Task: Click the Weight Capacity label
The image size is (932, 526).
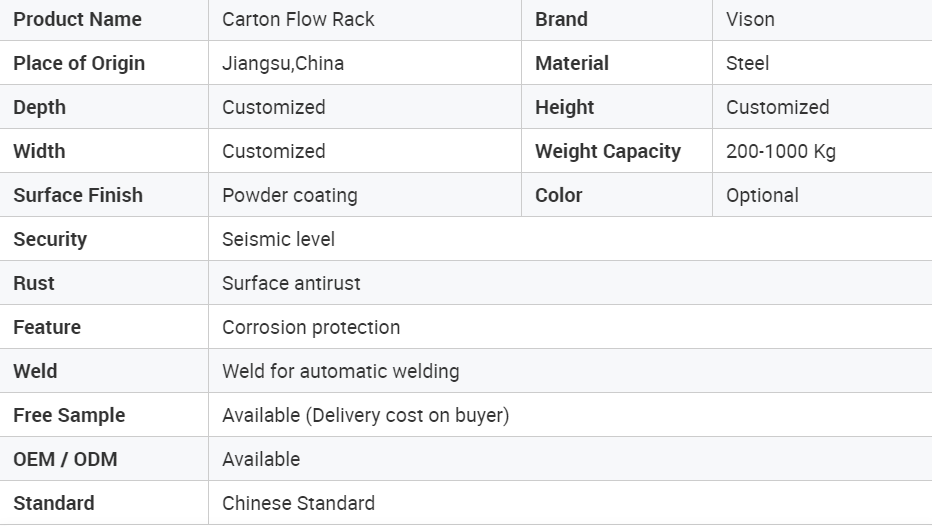Action: pyautogui.click(x=607, y=152)
